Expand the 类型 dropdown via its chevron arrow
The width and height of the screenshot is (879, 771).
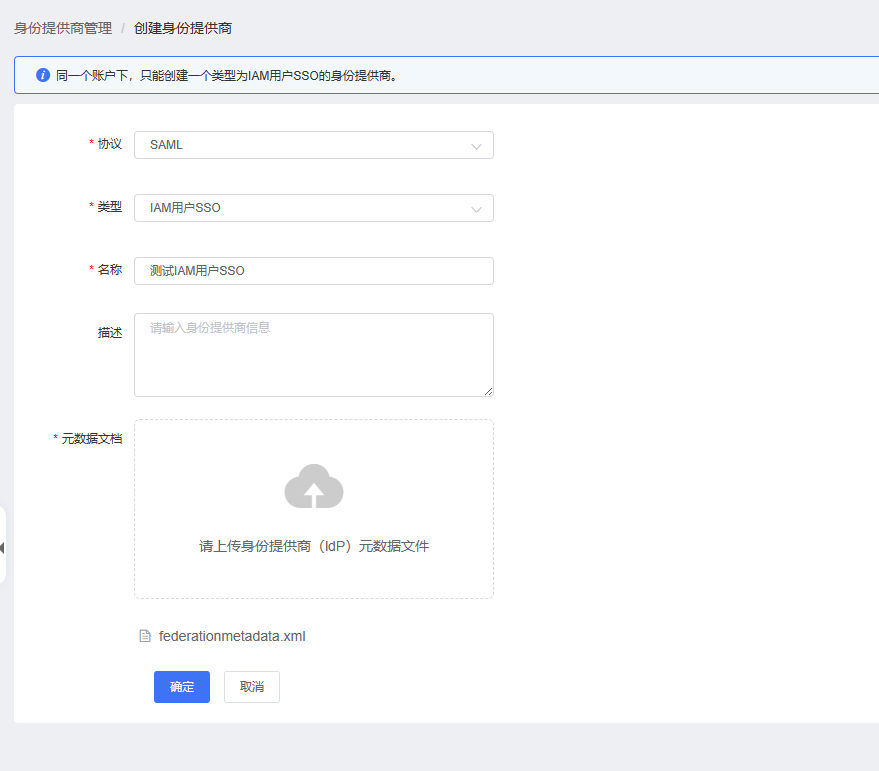pyautogui.click(x=476, y=209)
